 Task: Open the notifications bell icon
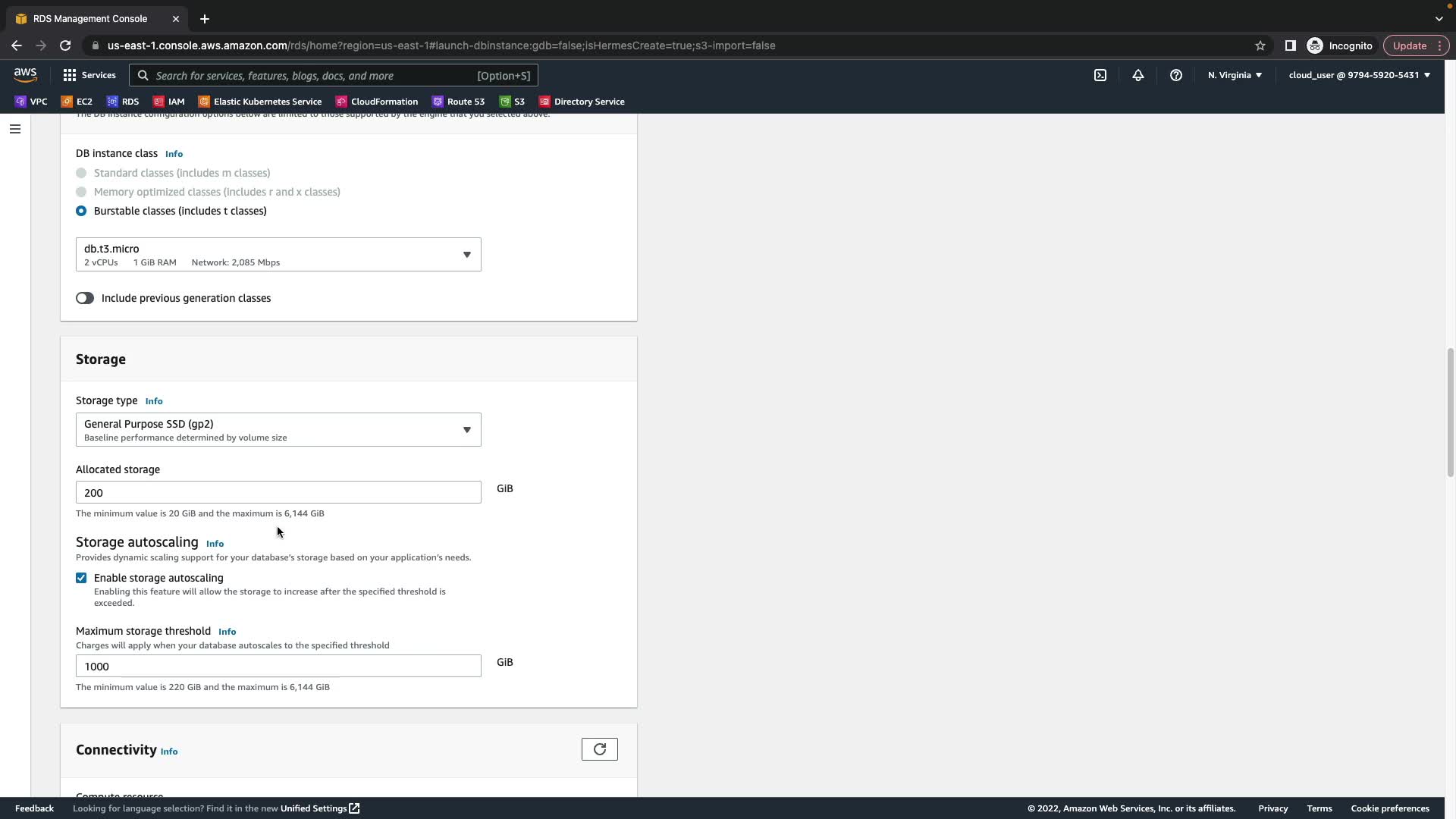(x=1138, y=75)
